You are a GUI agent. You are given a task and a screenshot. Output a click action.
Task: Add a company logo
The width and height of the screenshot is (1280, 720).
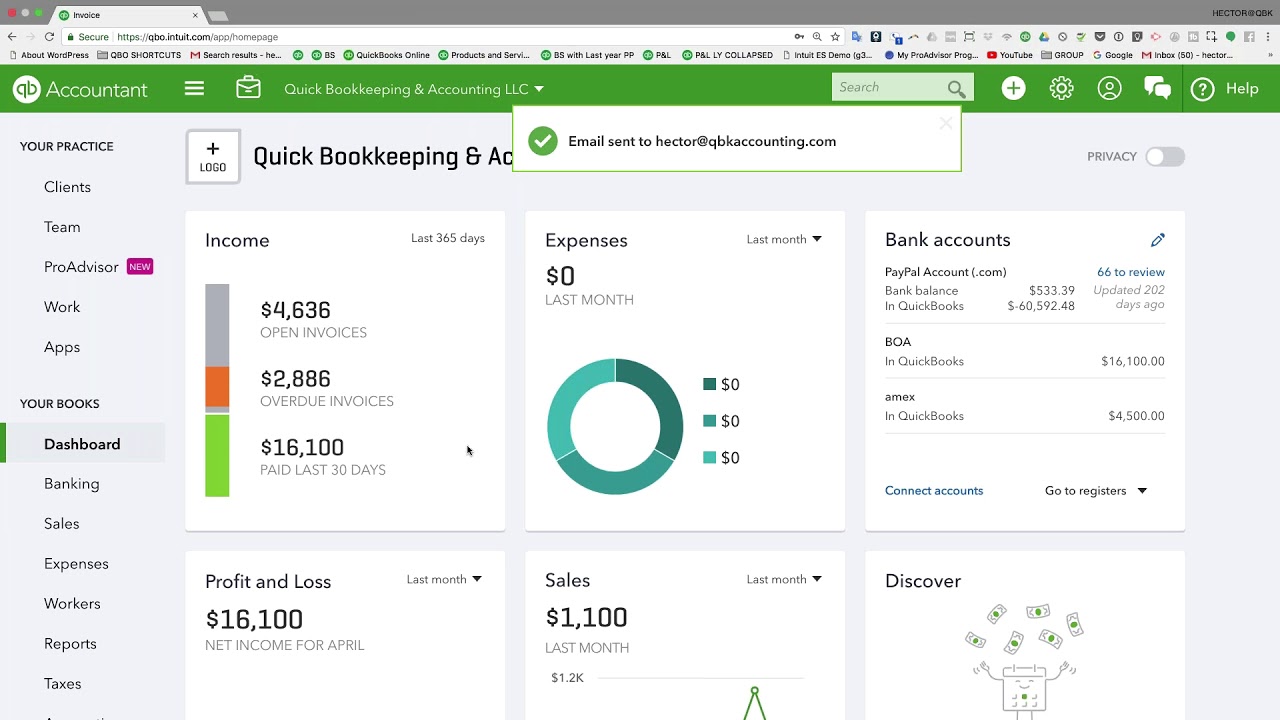tap(213, 157)
